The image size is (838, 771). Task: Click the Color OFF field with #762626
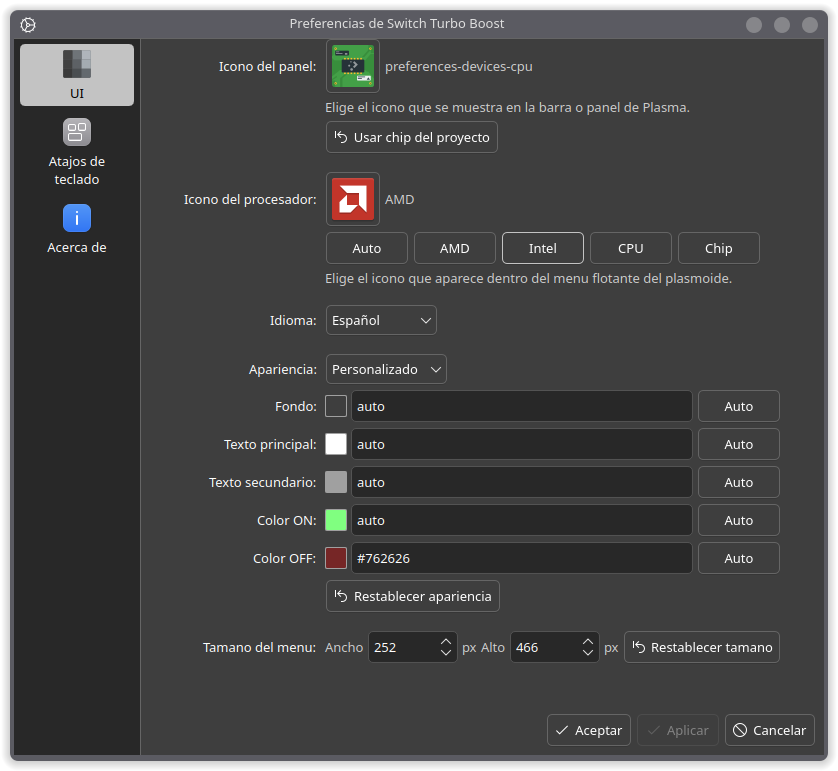522,558
